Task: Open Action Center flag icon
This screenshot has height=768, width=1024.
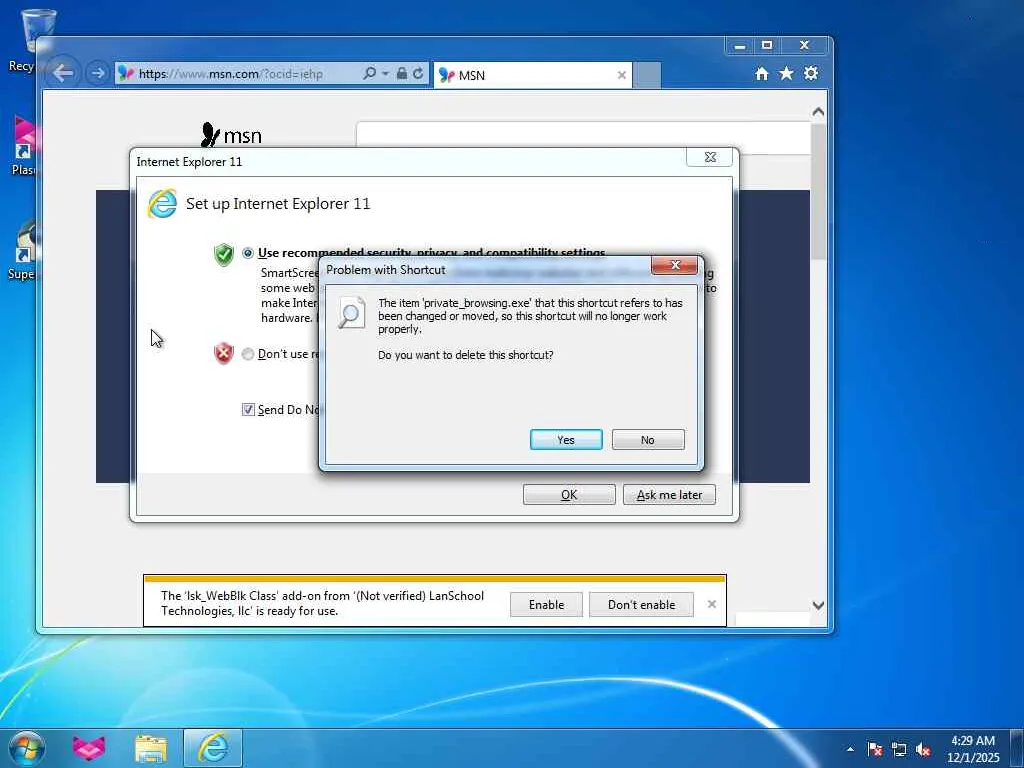Action: pos(875,750)
